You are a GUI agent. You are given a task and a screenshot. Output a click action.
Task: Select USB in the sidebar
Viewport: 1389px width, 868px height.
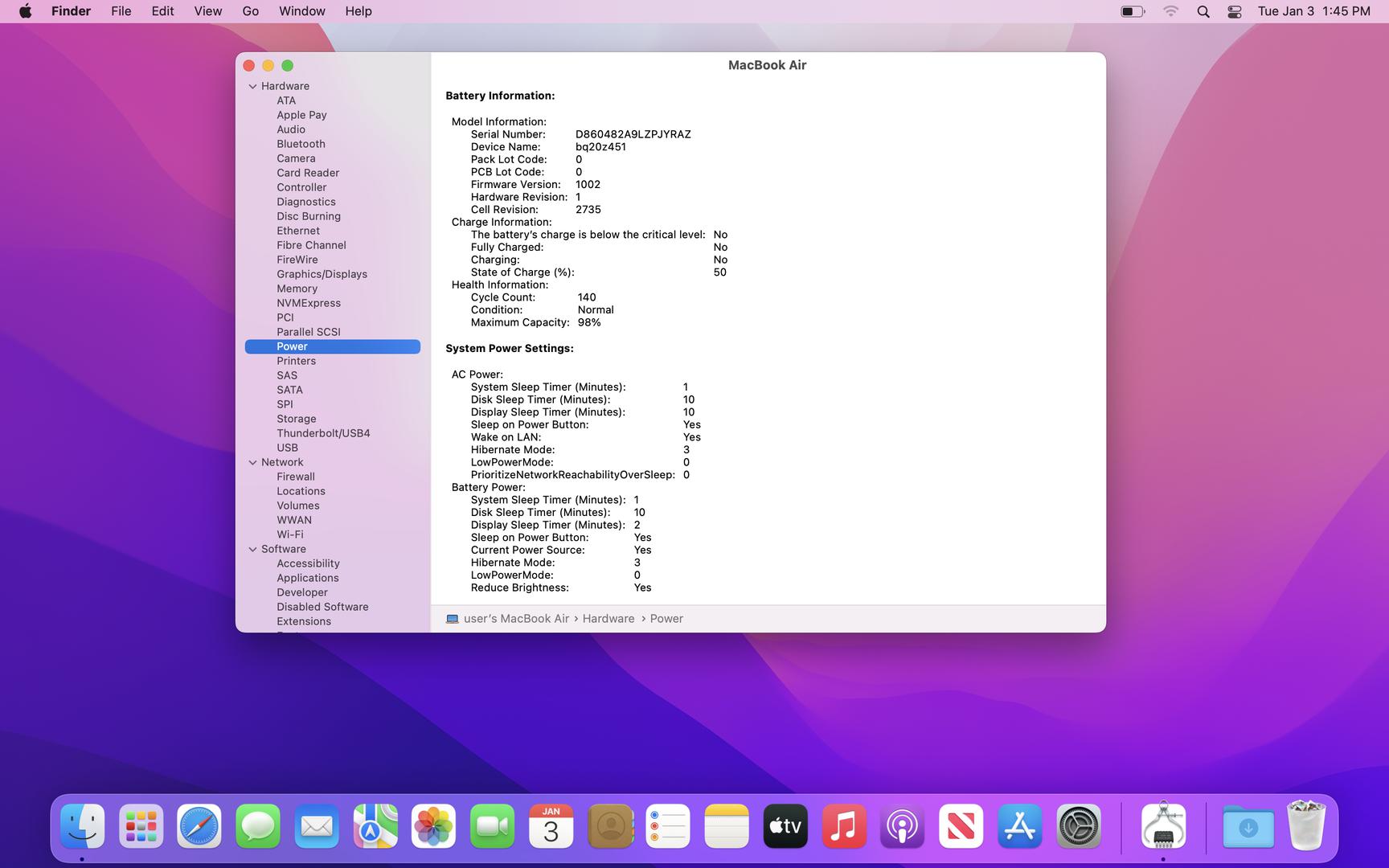point(287,448)
